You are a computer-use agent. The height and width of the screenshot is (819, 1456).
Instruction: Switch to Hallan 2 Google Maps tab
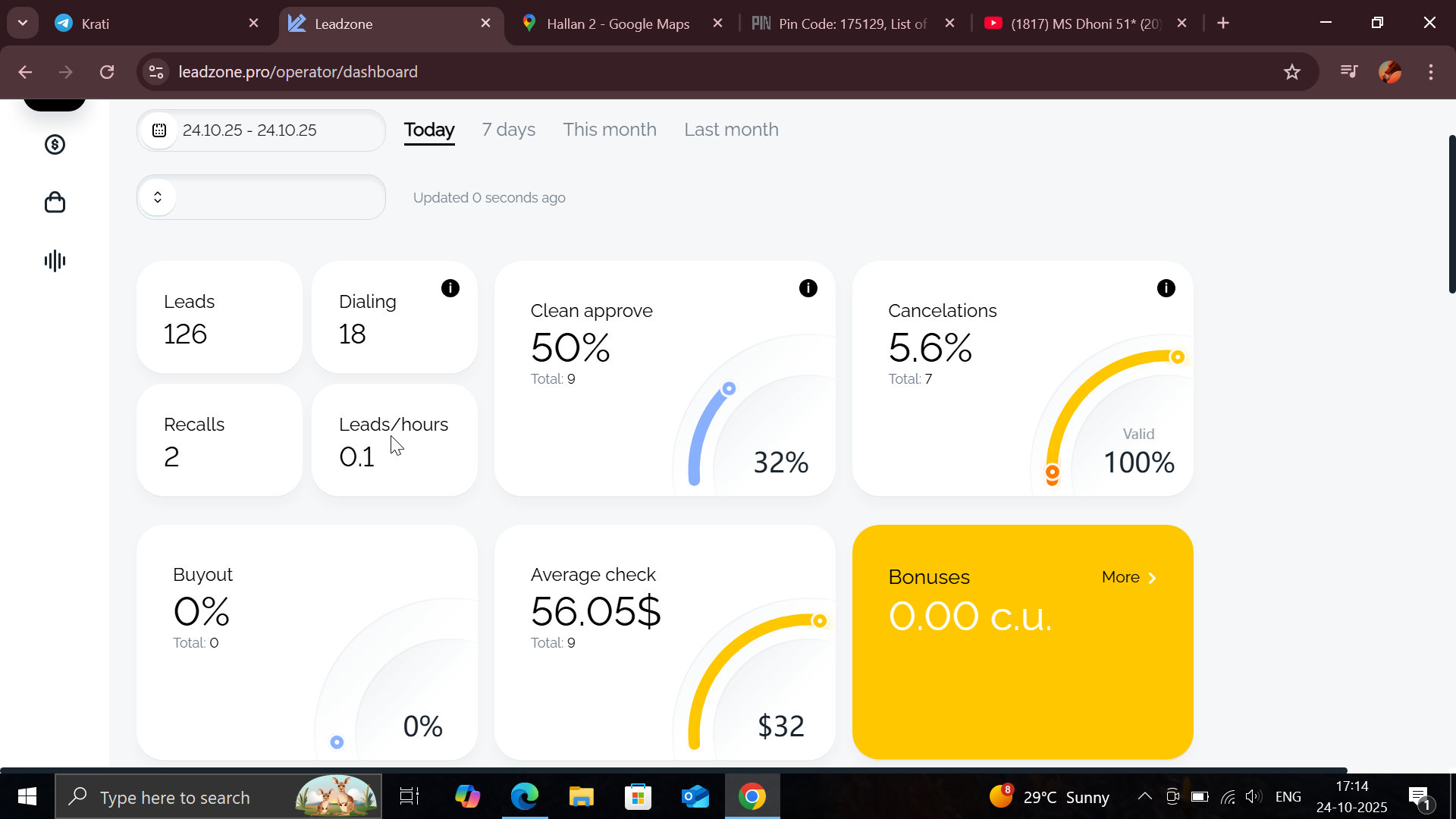coord(617,24)
